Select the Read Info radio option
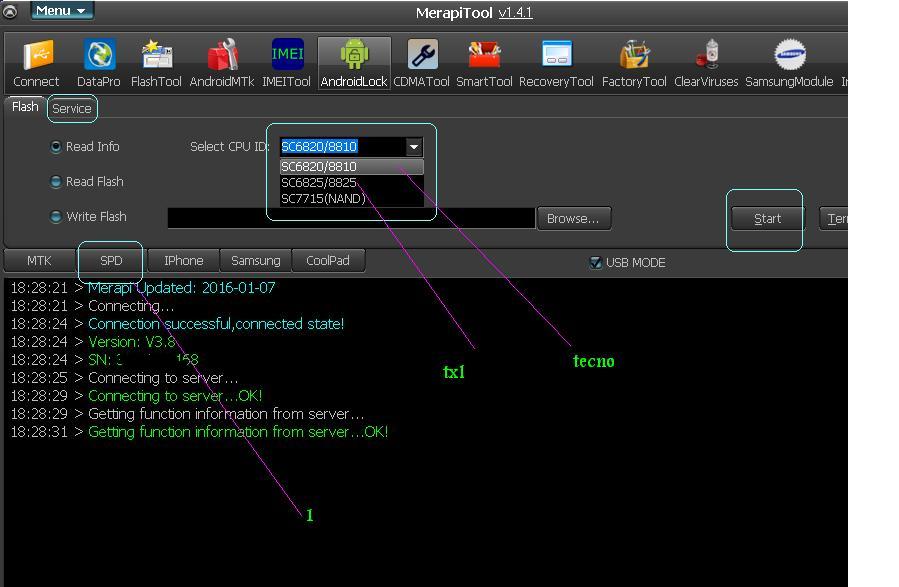This screenshot has width=899, height=587. [85, 147]
